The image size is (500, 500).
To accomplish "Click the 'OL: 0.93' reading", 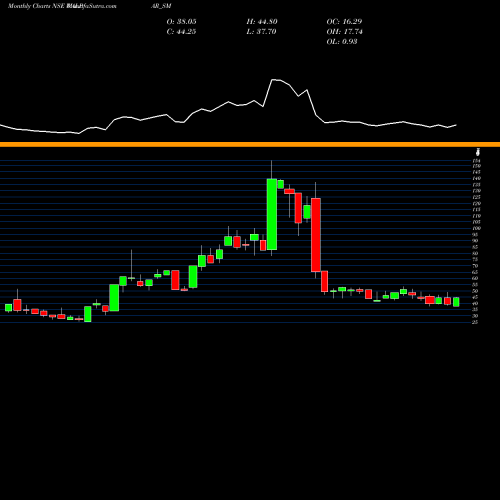I will point(342,42).
